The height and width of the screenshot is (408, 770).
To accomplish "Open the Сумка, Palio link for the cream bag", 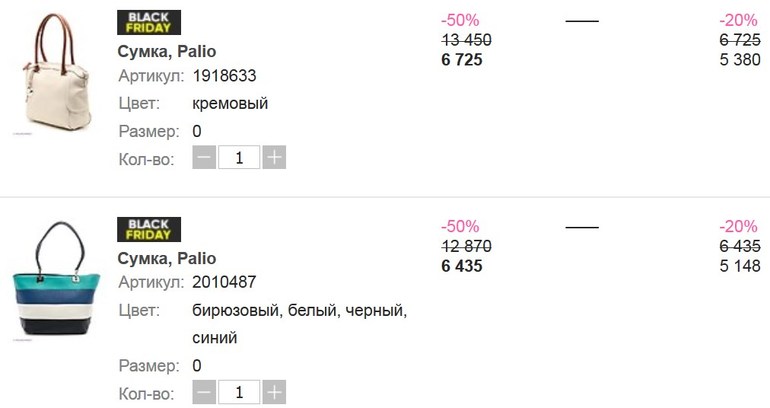I will tap(166, 51).
